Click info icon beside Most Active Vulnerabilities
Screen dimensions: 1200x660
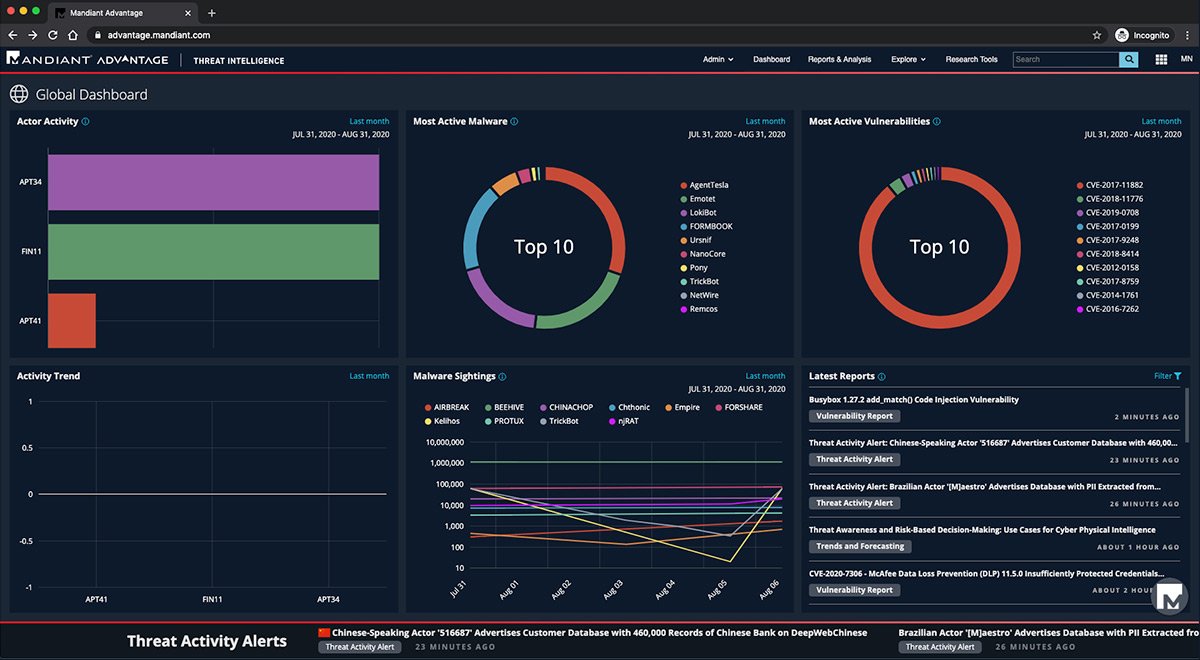tap(936, 122)
